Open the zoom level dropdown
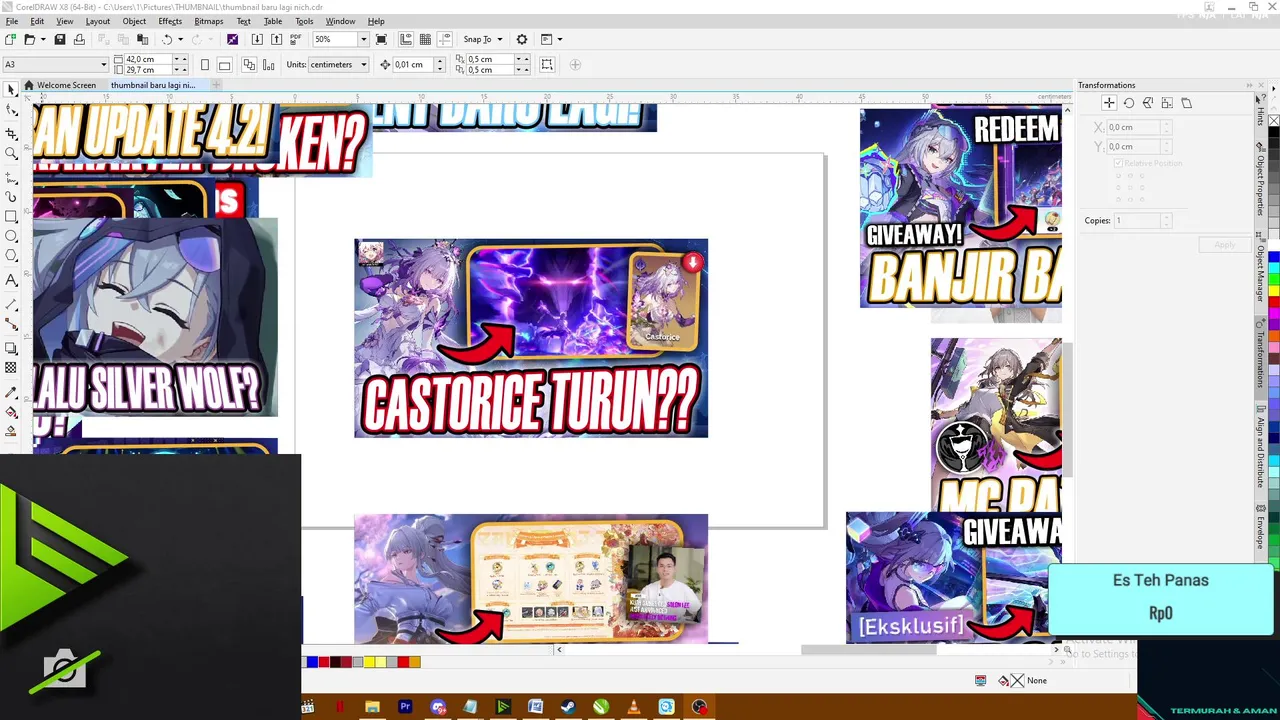Image resolution: width=1280 pixels, height=720 pixels. tap(363, 39)
